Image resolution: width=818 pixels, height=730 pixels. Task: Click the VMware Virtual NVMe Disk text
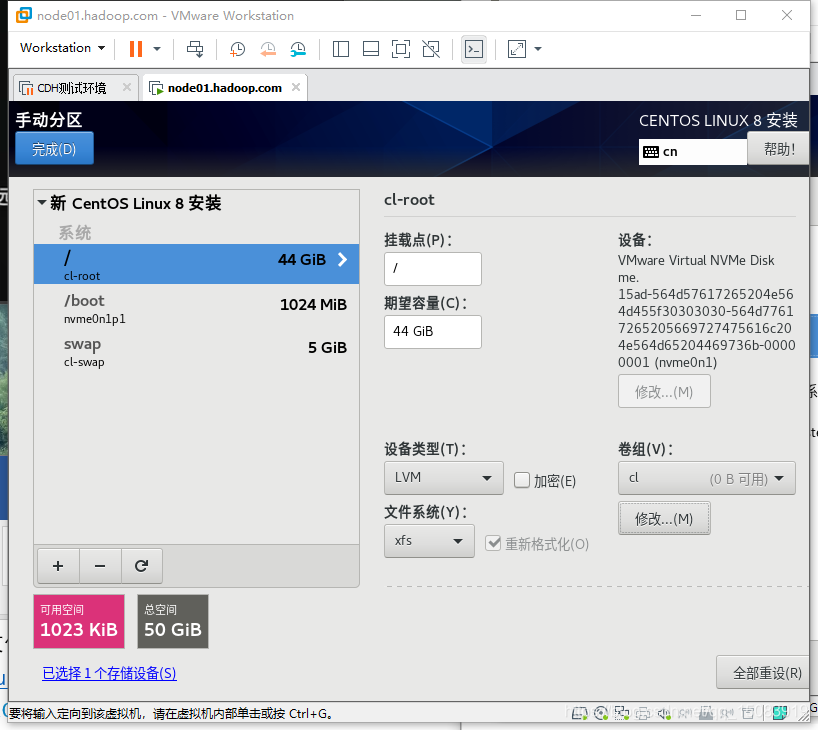coord(696,260)
